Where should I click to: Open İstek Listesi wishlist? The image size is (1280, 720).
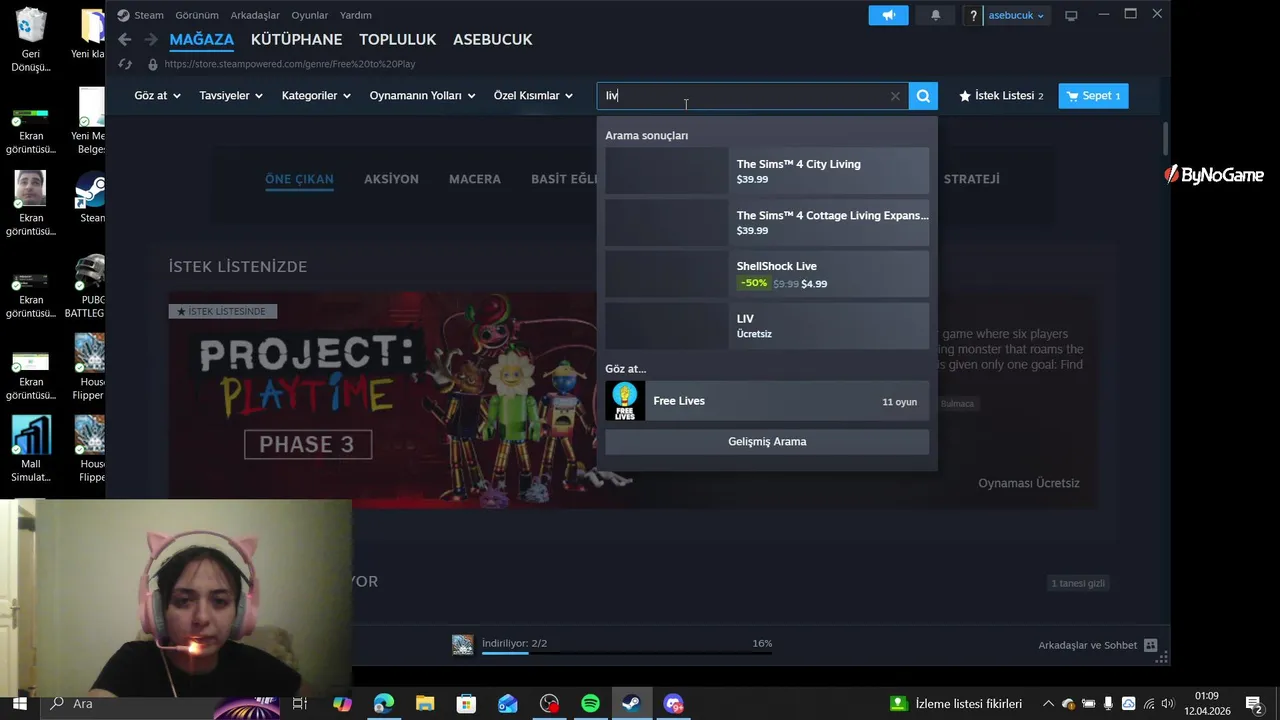pyautogui.click(x=1001, y=96)
